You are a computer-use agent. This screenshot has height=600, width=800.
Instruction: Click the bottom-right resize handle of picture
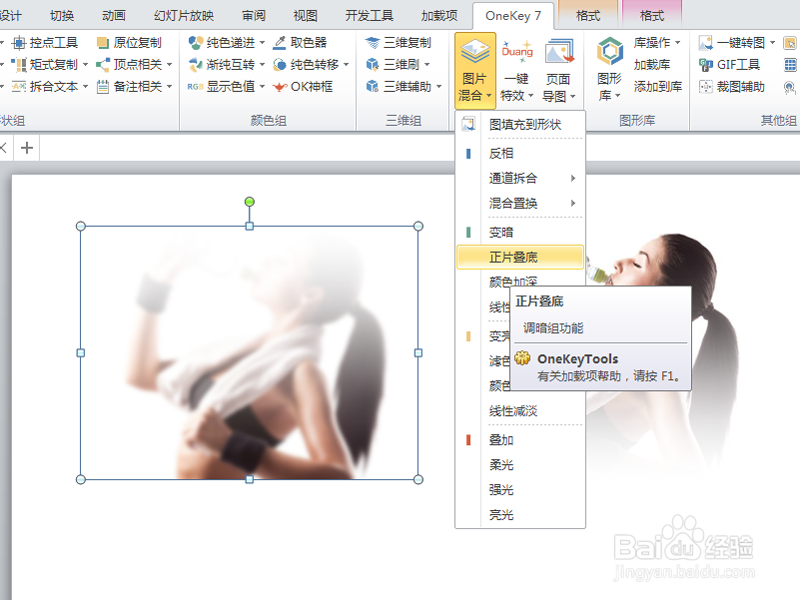pos(418,480)
